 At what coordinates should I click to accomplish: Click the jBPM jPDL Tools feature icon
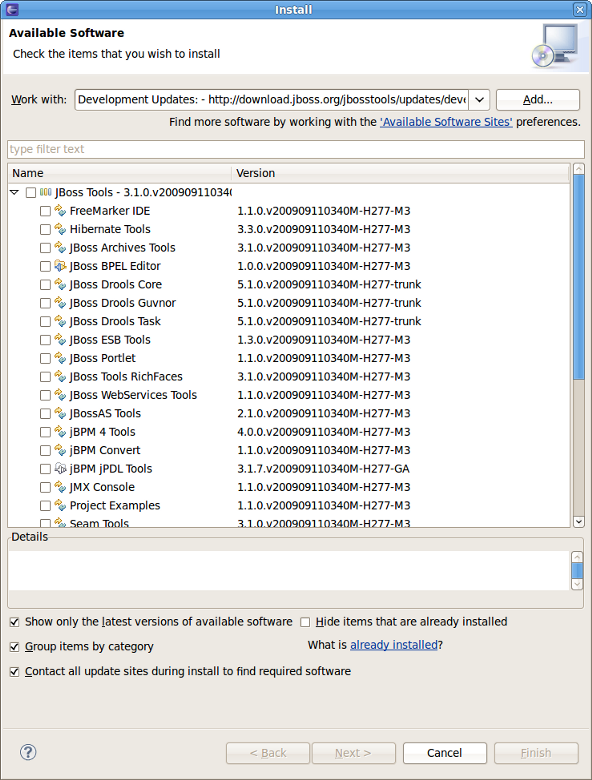point(60,468)
